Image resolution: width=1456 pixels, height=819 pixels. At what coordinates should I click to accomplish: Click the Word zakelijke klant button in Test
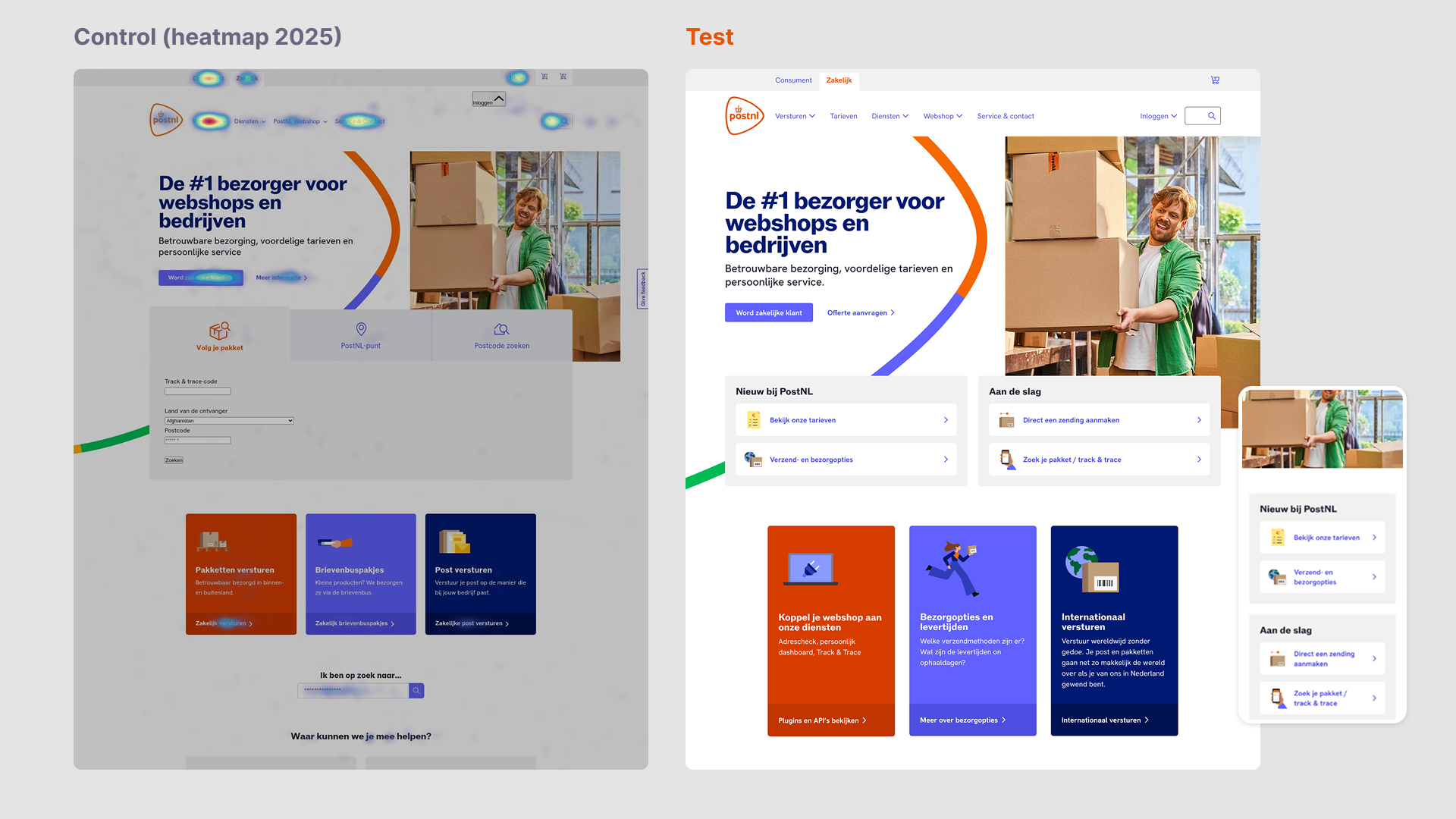[x=769, y=312]
